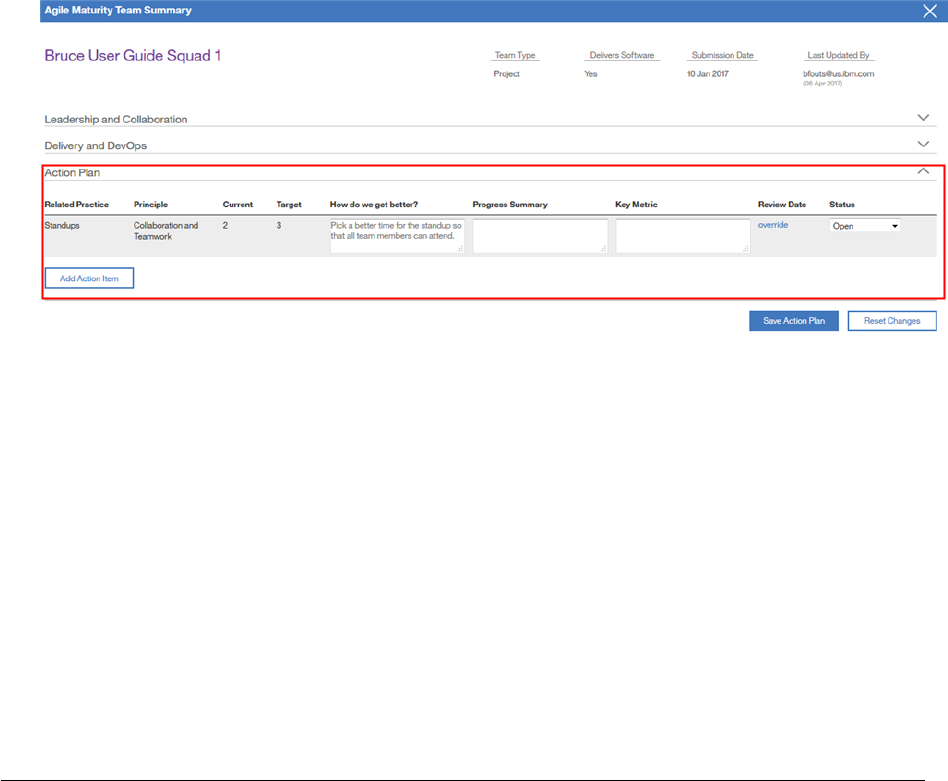Image resolution: width=948 pixels, height=781 pixels.
Task: Click the Status column header
Action: (x=842, y=204)
